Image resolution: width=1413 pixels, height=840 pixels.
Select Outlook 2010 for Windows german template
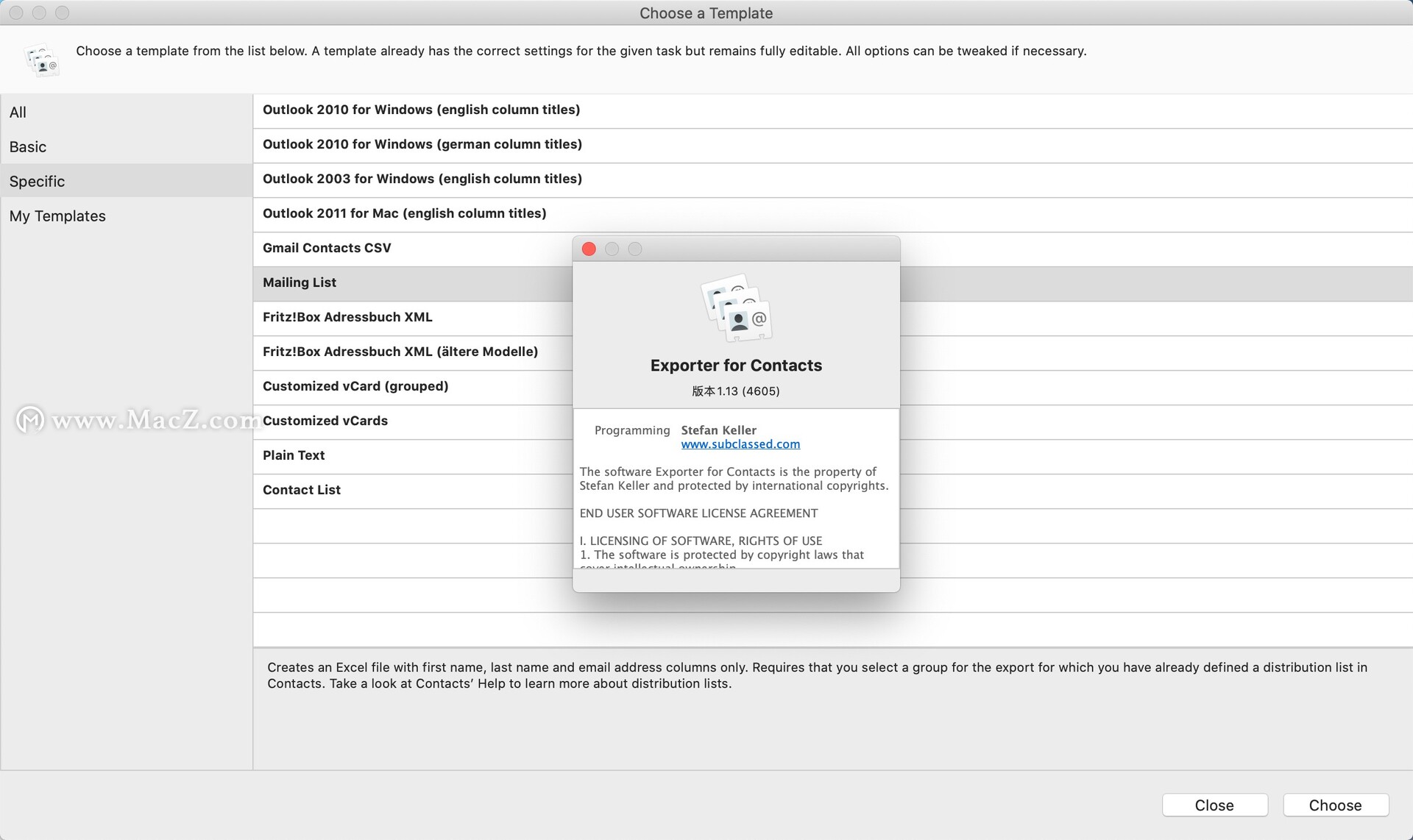tap(832, 144)
